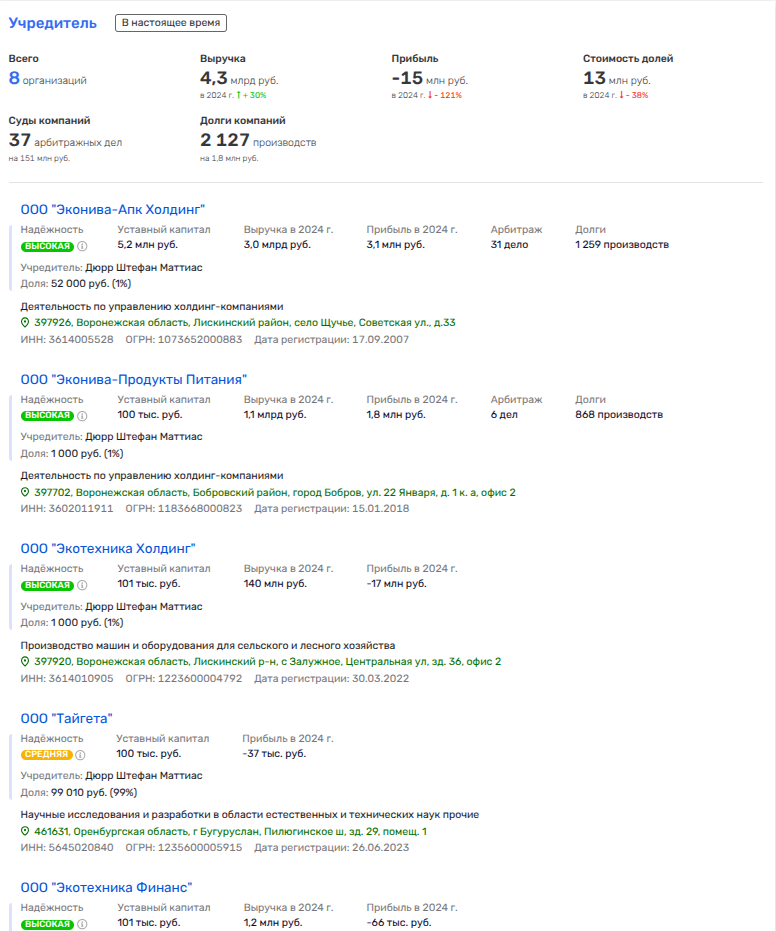Click the СРЕДНЯЯ reliability badge for Тайгета

click(x=47, y=755)
